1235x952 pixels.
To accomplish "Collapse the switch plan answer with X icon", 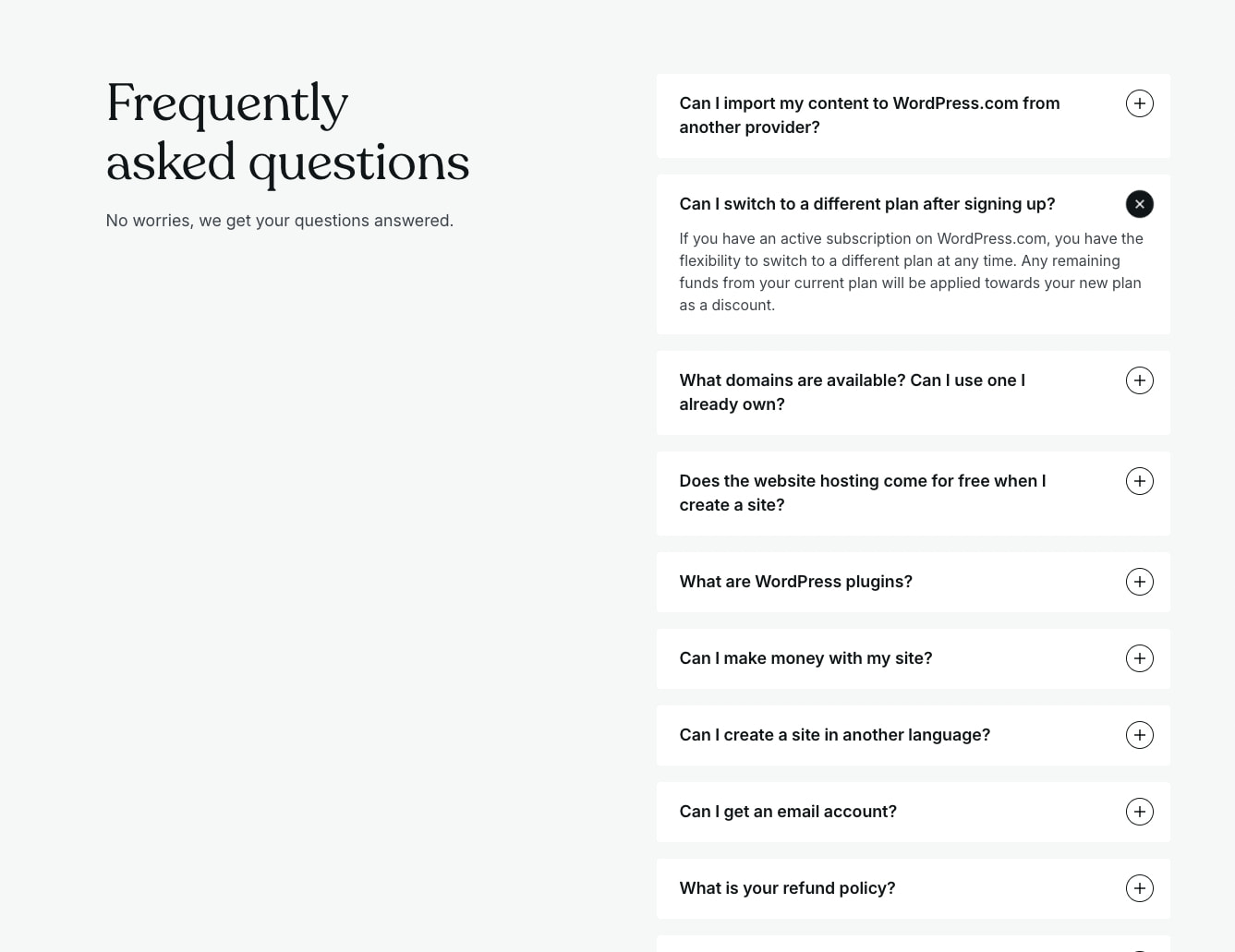I will tap(1139, 204).
